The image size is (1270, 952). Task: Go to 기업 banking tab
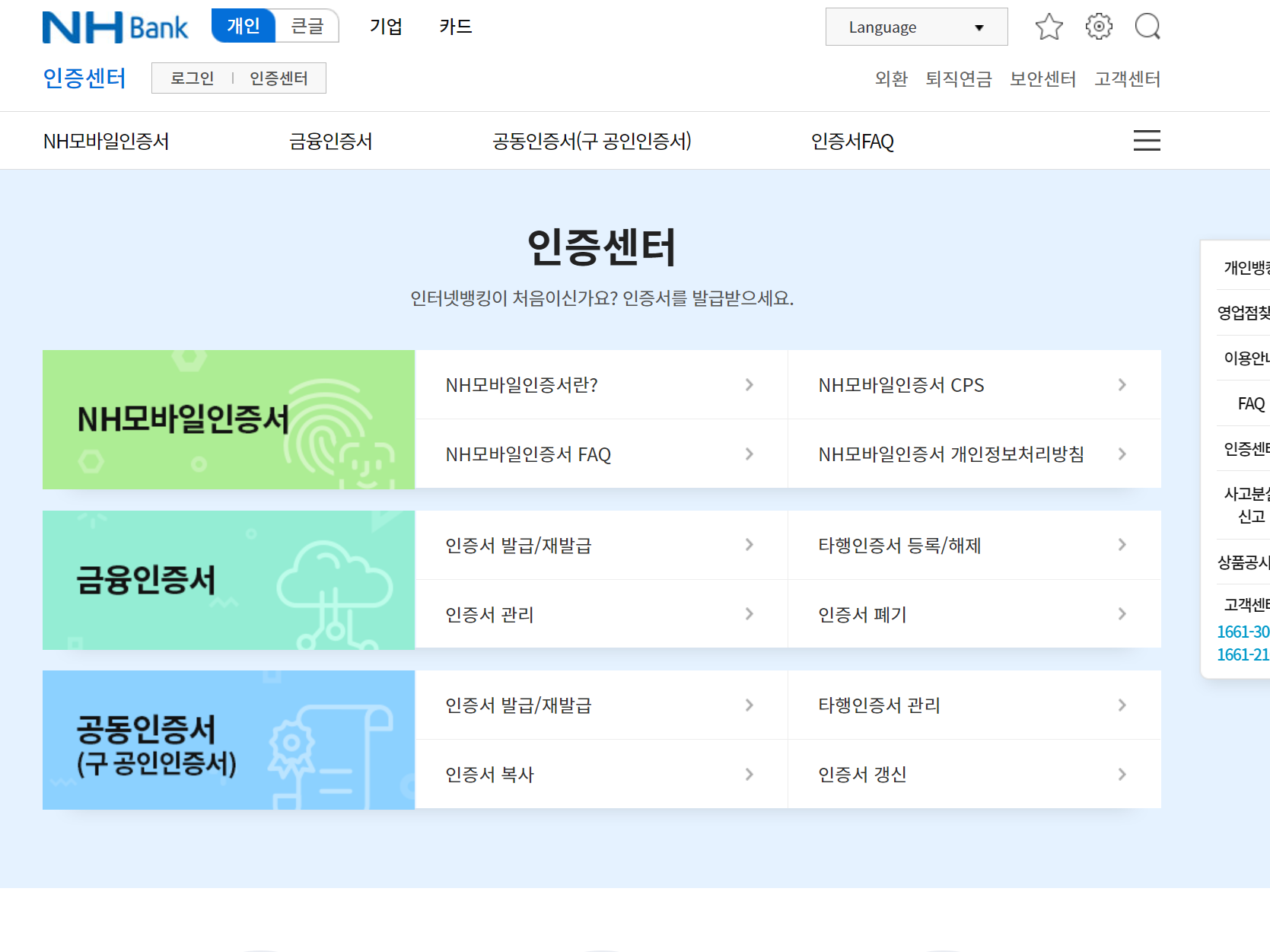coord(386,27)
